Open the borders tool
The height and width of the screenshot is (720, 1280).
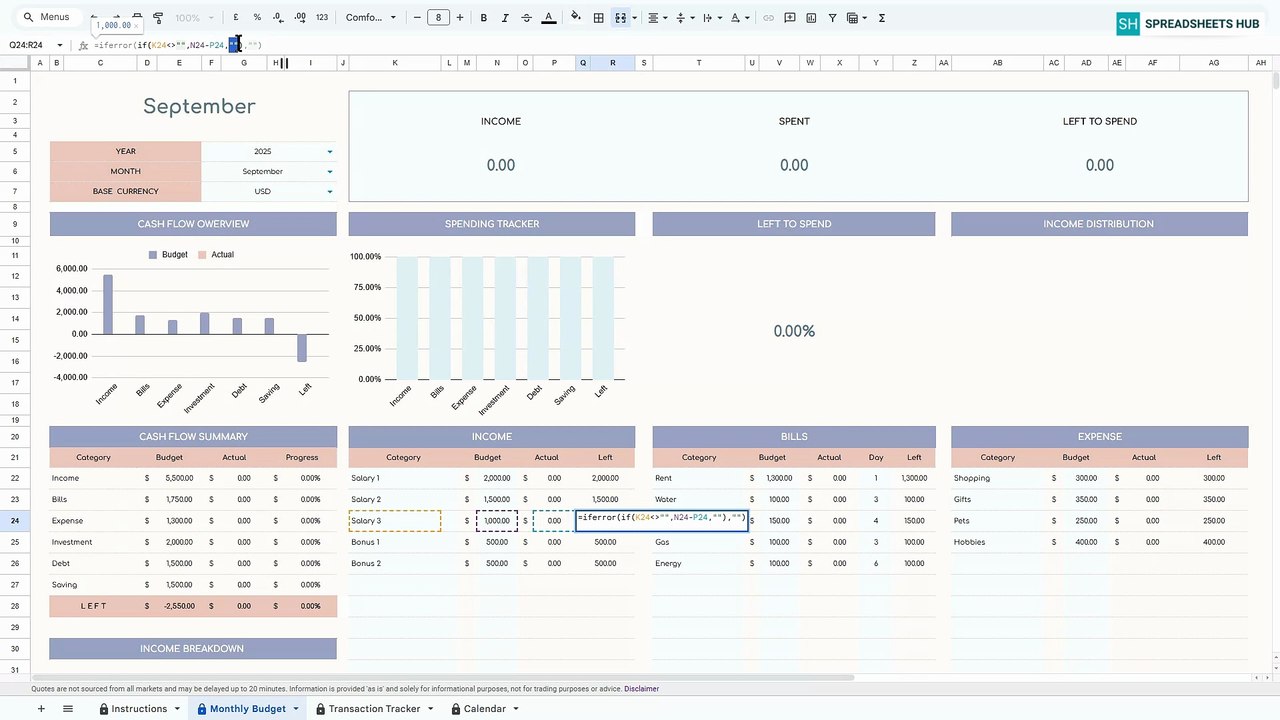(x=598, y=18)
